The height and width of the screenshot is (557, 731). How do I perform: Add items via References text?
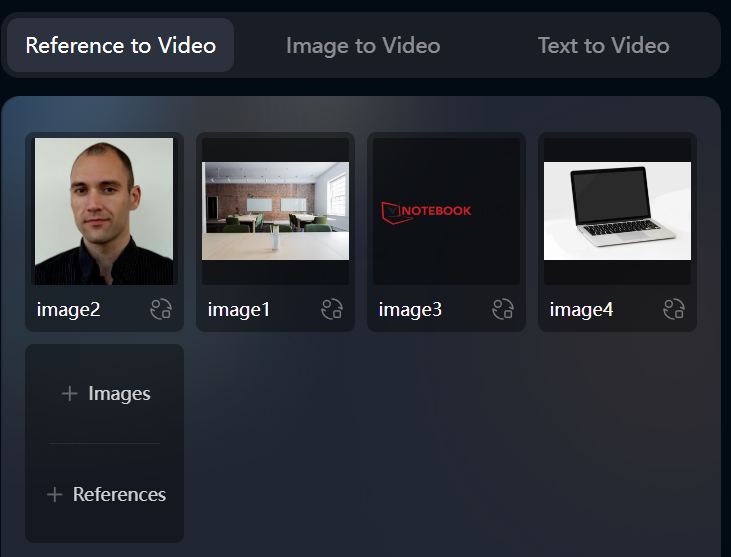(119, 495)
